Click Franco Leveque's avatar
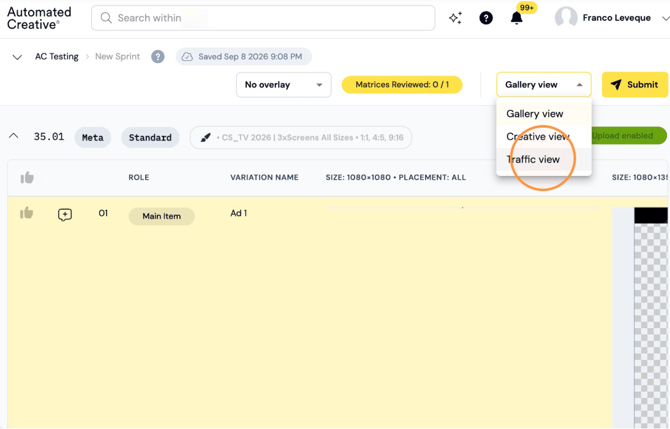This screenshot has width=670, height=429. [x=566, y=18]
